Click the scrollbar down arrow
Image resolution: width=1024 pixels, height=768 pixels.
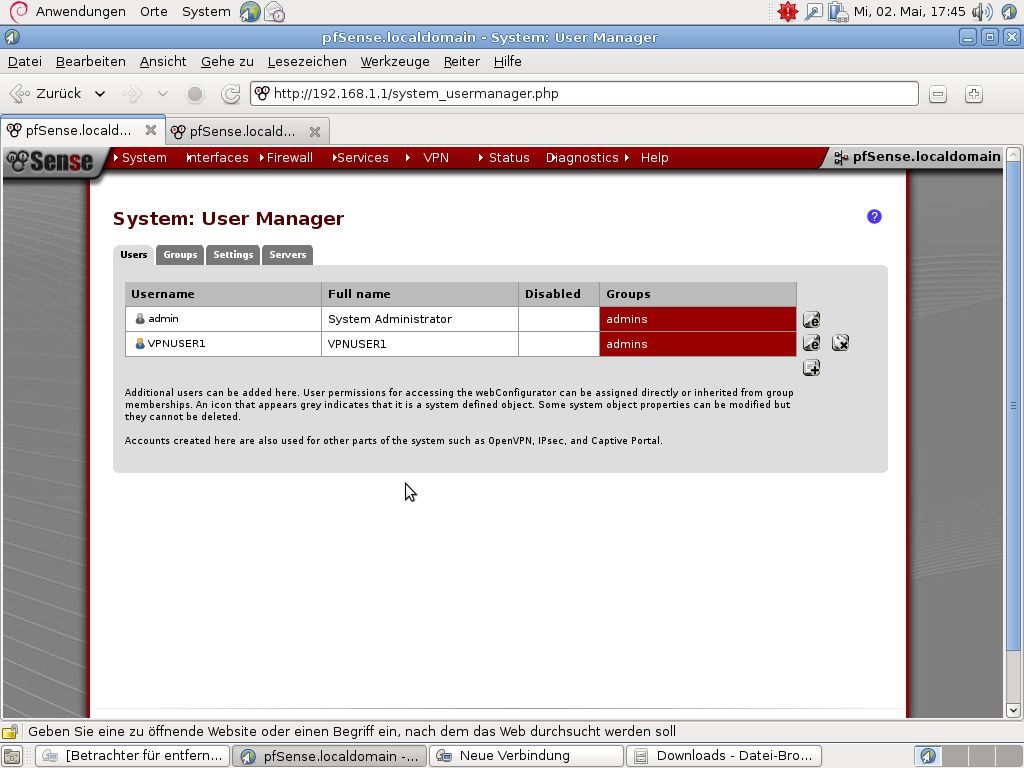pos(1013,710)
